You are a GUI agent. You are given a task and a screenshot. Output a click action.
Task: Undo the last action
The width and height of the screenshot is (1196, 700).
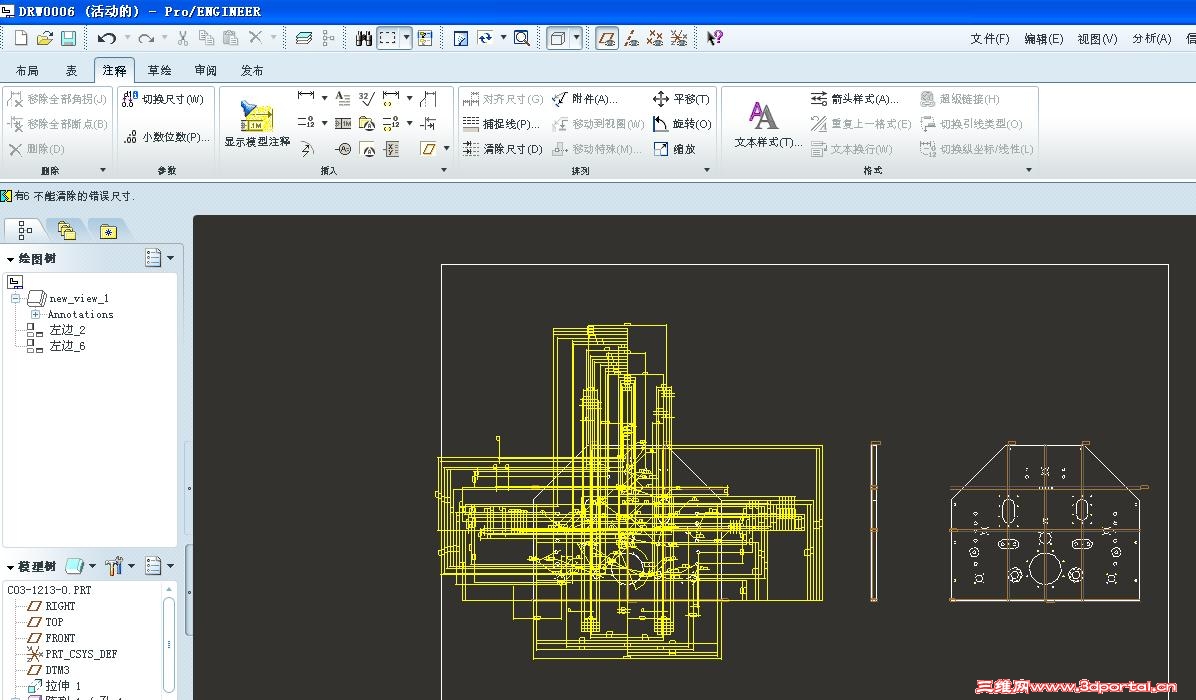click(107, 37)
